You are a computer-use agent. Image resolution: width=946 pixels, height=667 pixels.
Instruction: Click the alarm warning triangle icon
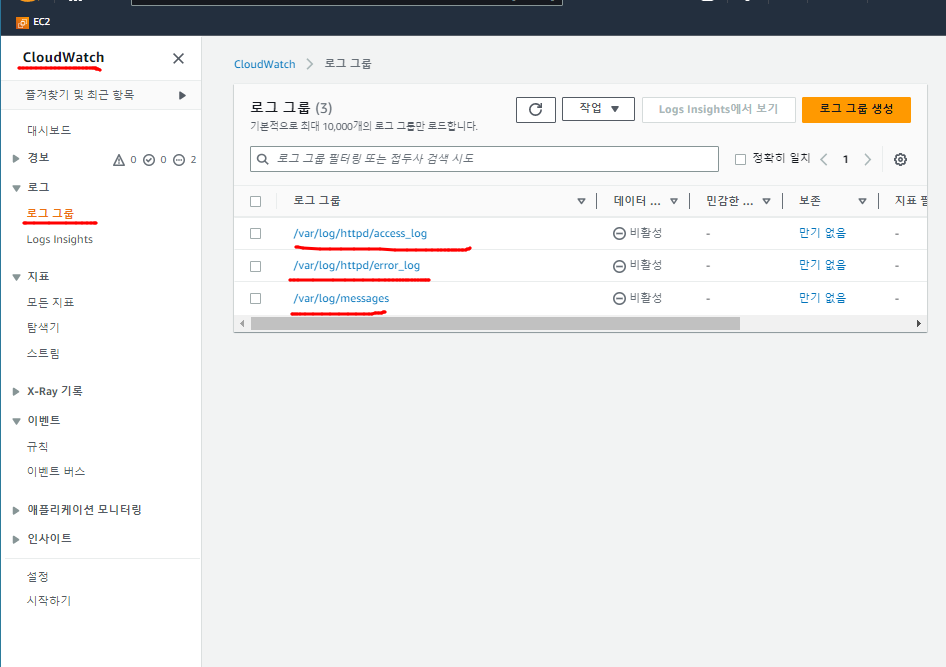(119, 160)
